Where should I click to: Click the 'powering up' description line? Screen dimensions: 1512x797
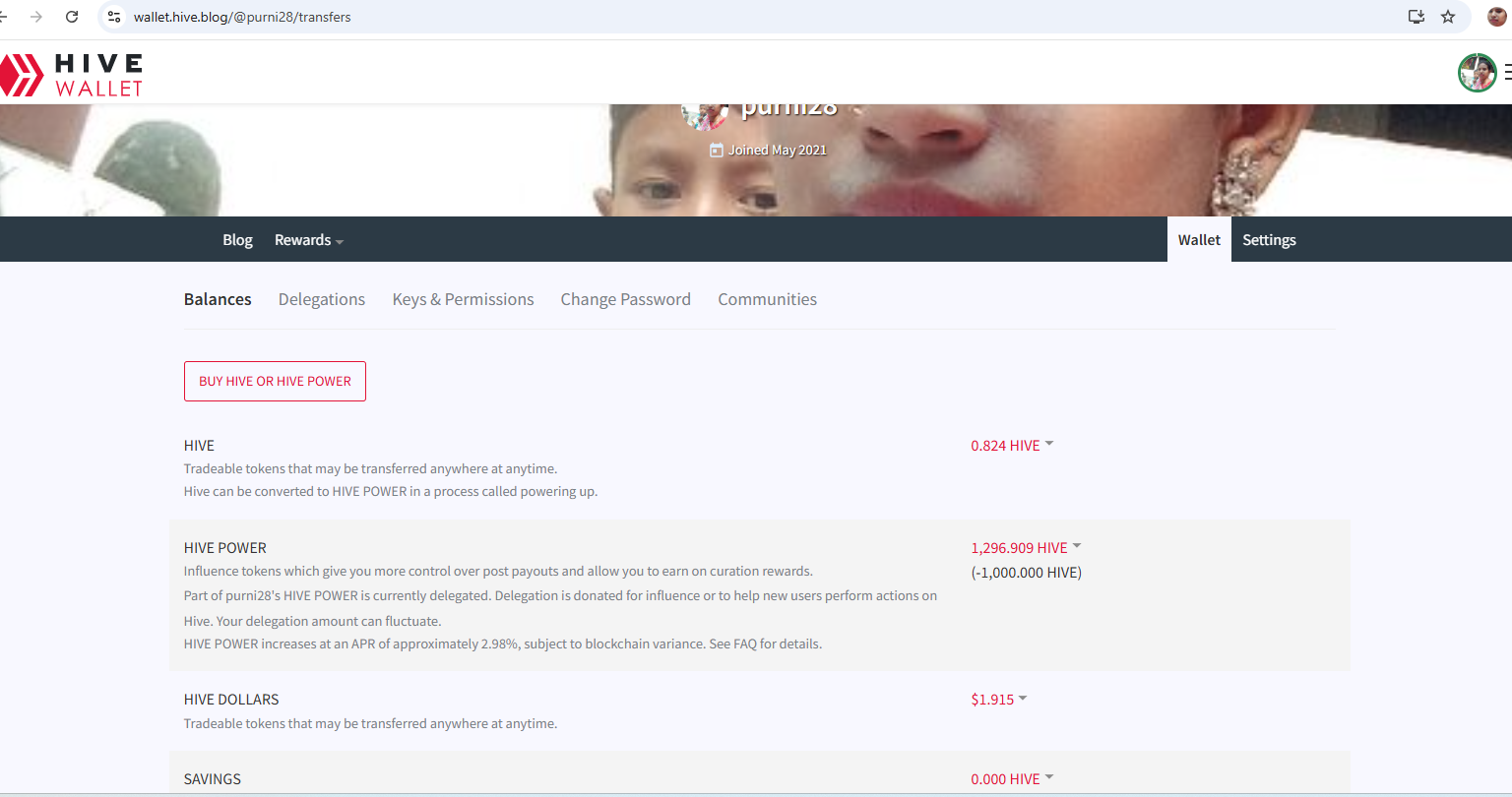tap(391, 492)
